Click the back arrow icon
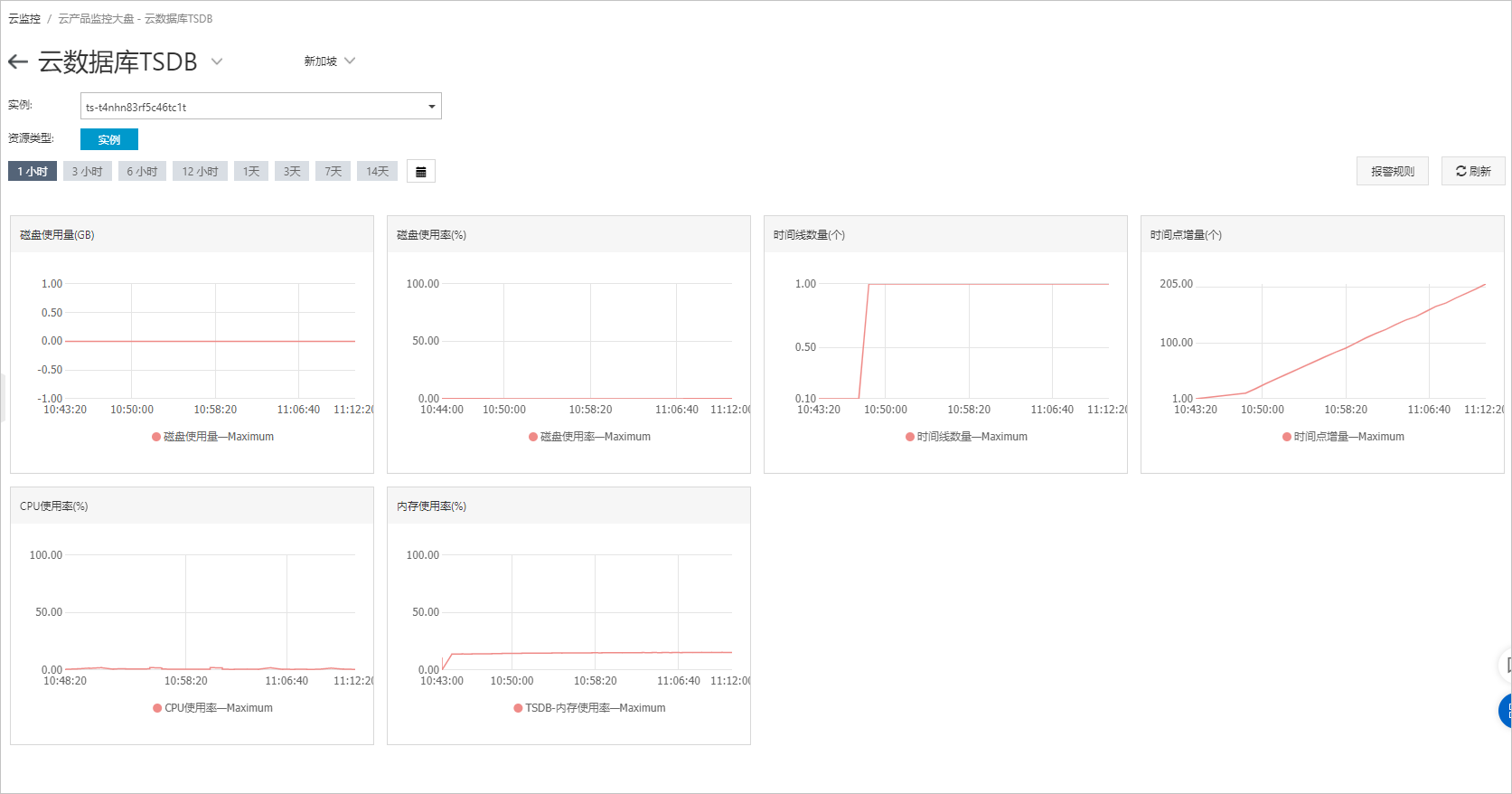The width and height of the screenshot is (1512, 794). [18, 61]
